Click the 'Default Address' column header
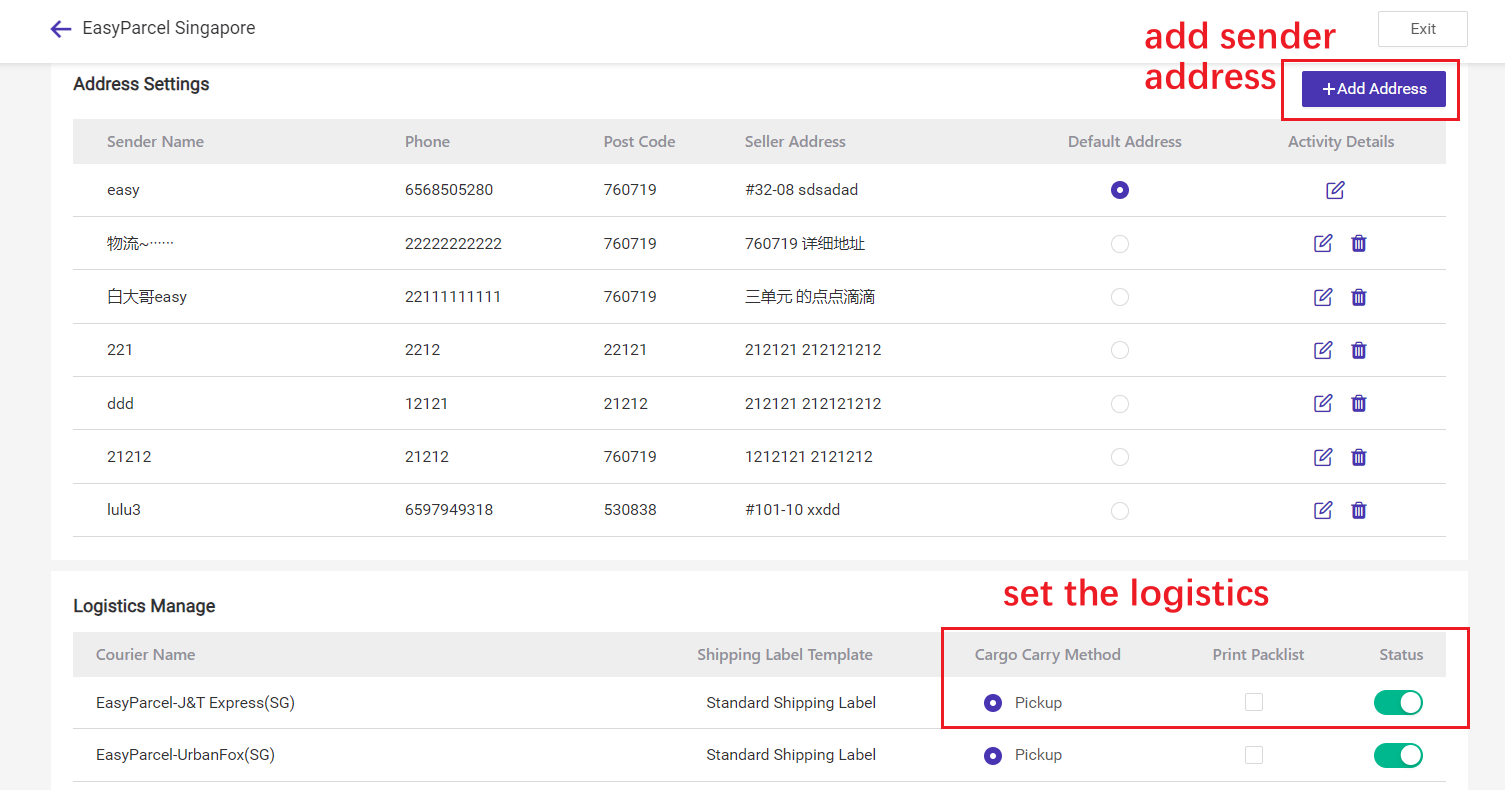Screen dimensions: 1505x790 (1125, 142)
